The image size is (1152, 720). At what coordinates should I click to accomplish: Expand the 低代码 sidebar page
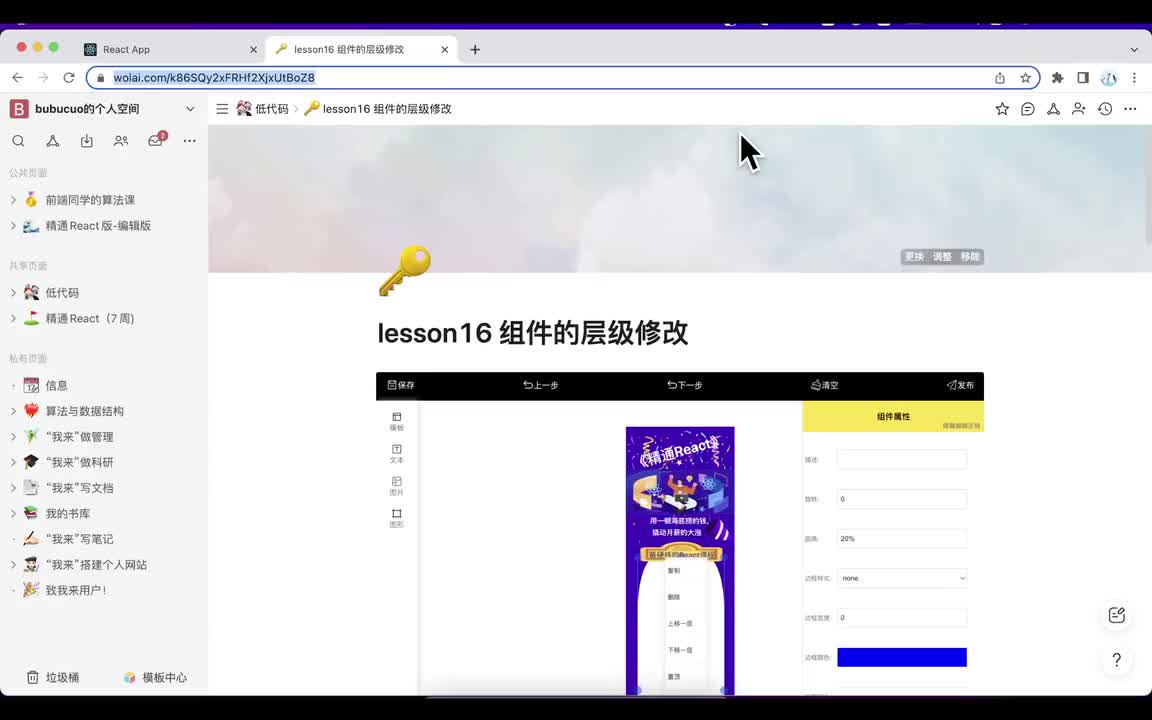coord(13,292)
